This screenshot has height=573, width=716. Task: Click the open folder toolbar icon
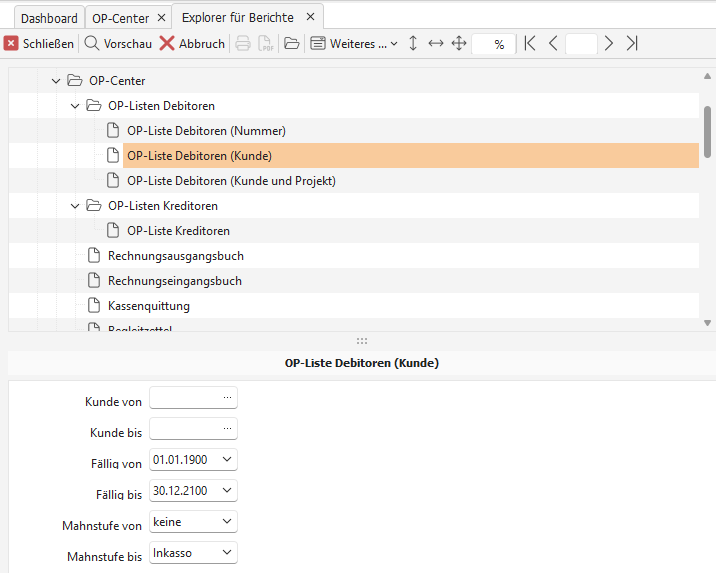292,43
